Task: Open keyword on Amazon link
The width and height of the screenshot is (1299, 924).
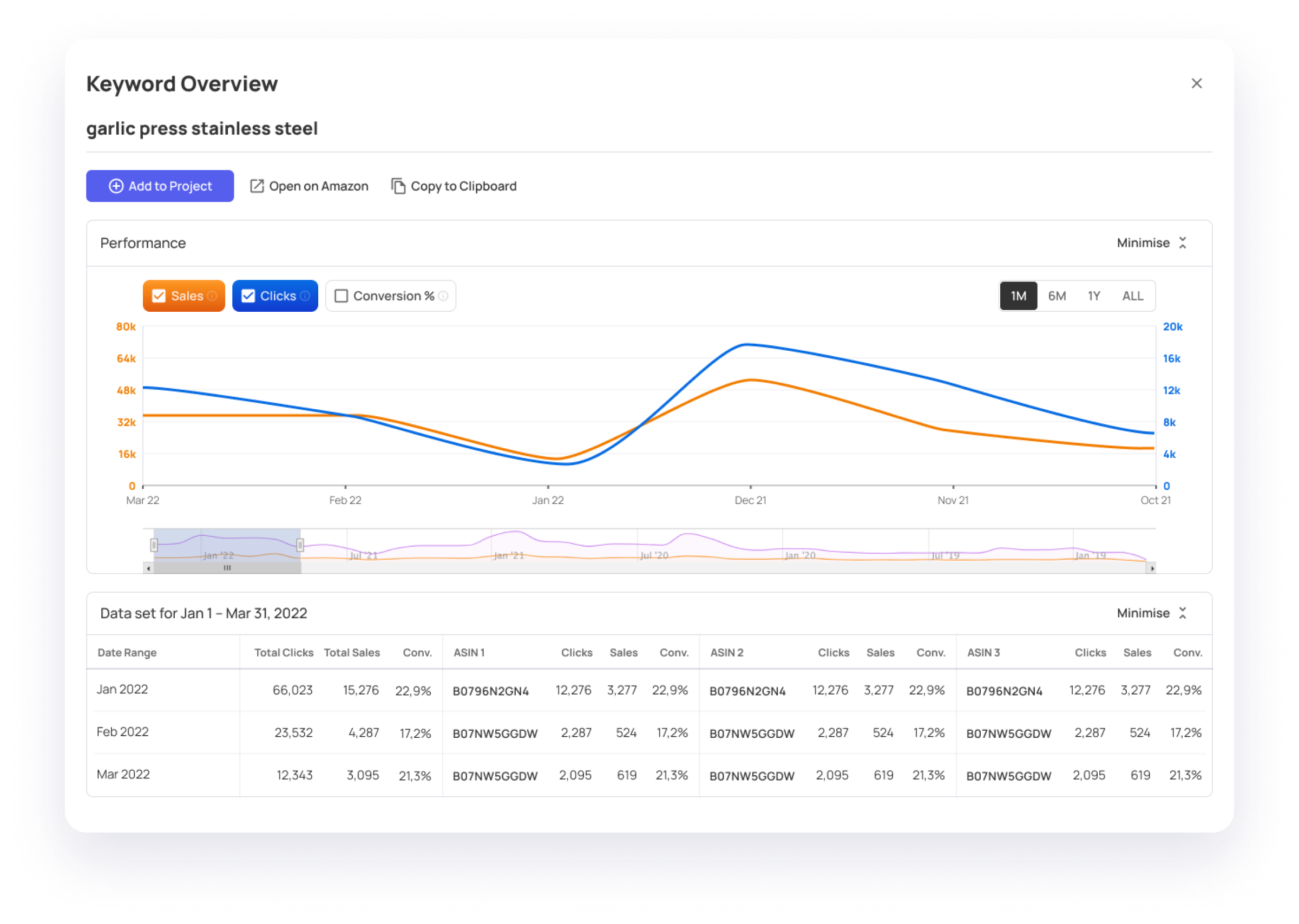Action: 310,186
